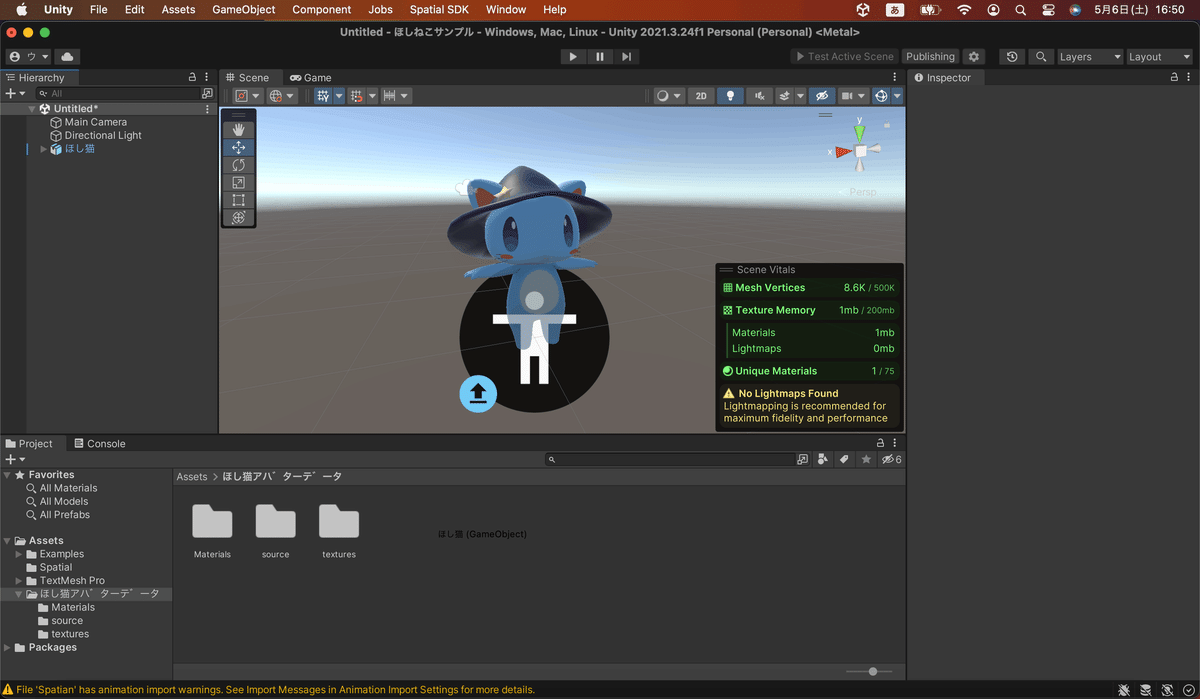
Task: Toggle gizmos visibility in Scene view
Action: [x=881, y=96]
